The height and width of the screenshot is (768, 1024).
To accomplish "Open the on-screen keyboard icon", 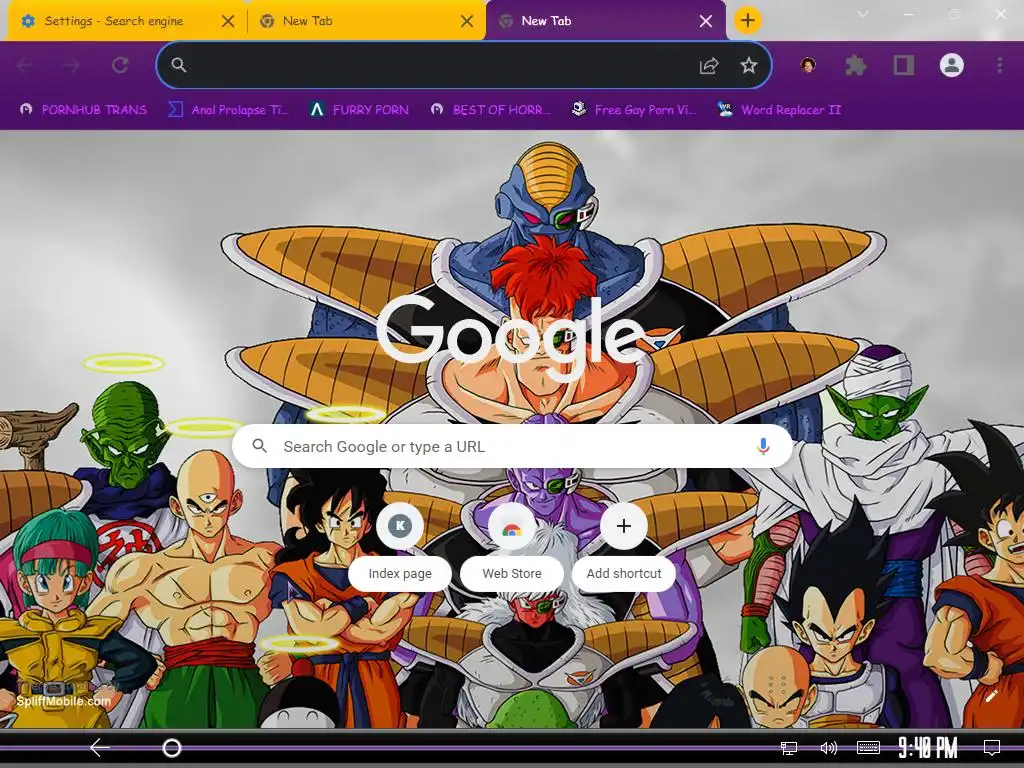I will [x=868, y=748].
